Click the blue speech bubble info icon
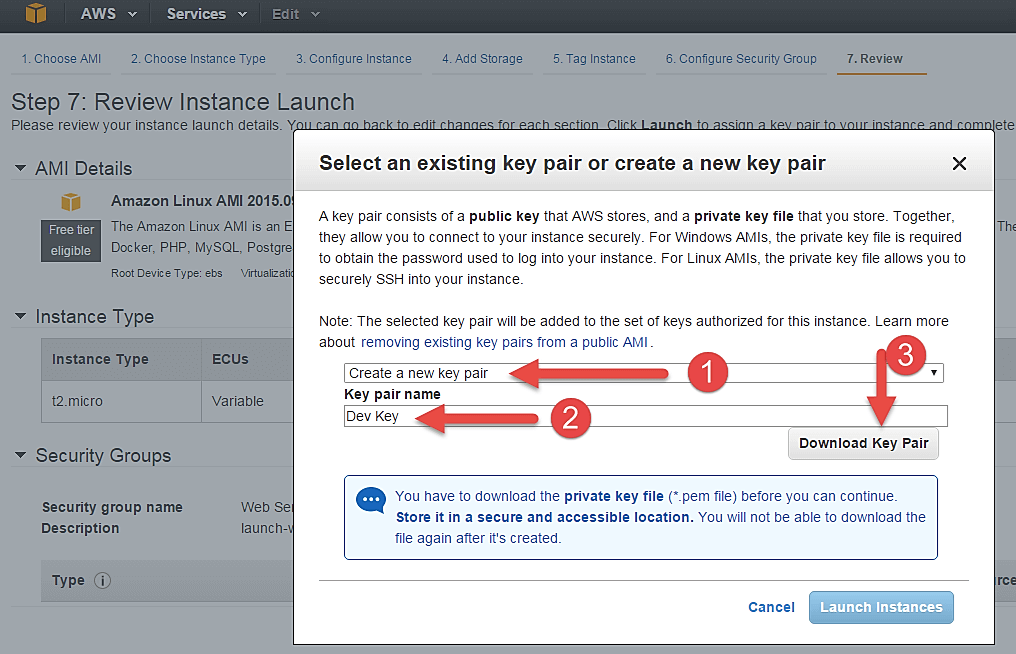 point(371,500)
